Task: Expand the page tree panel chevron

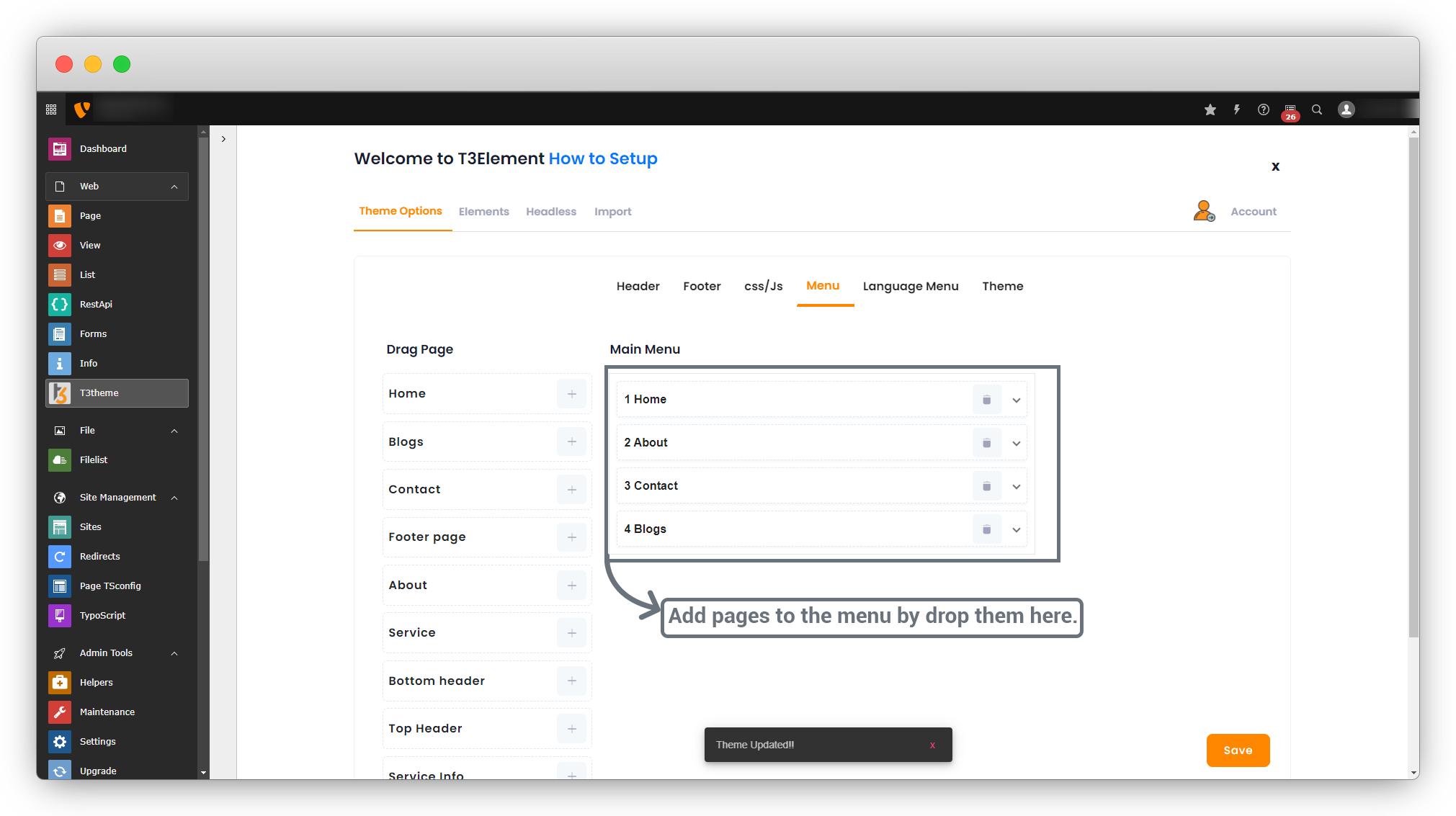Action: tap(224, 139)
